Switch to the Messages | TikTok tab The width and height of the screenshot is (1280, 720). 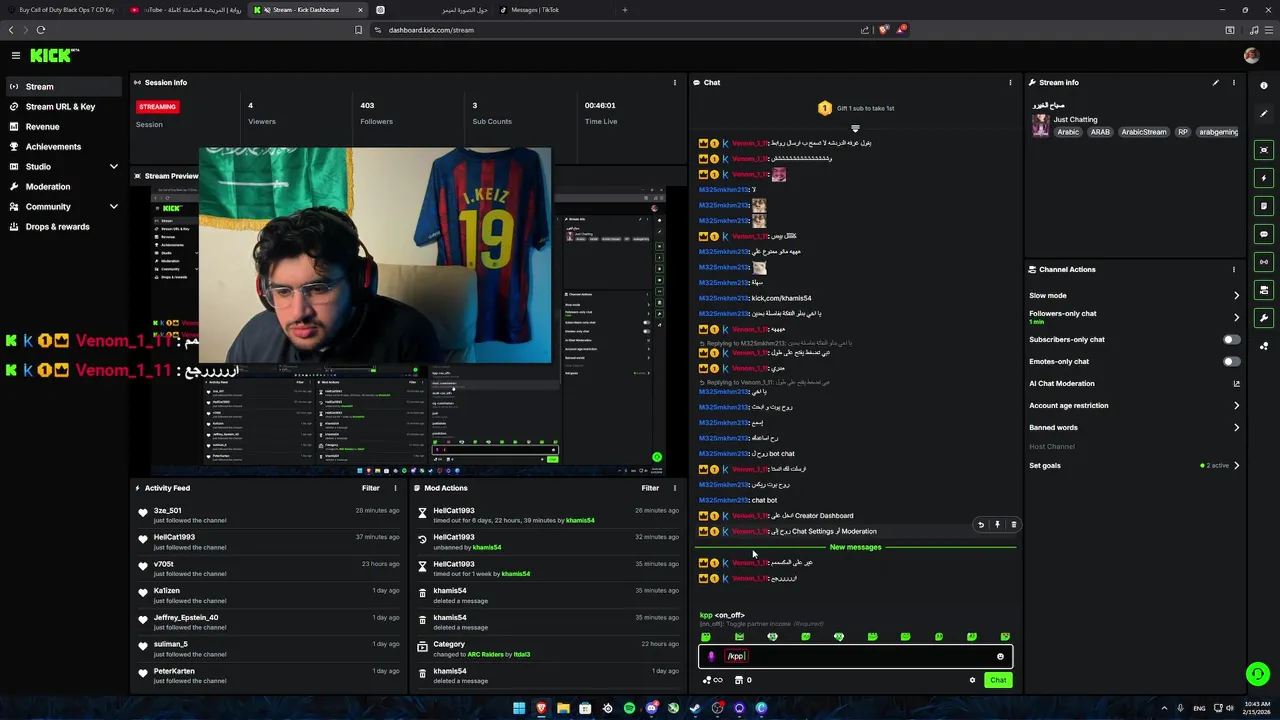[x=535, y=10]
